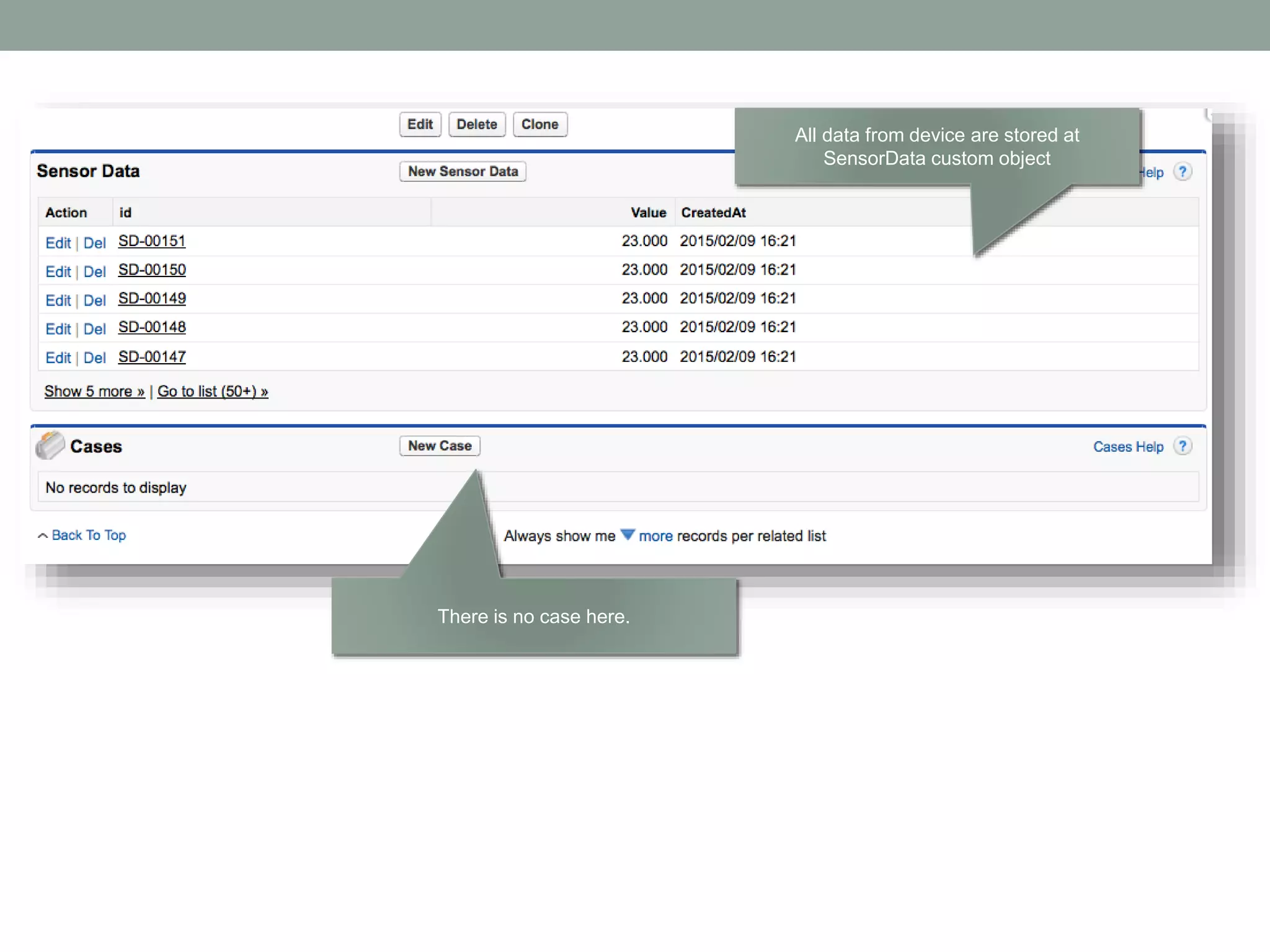
Task: Delete record SD-00150
Action: tap(94, 271)
